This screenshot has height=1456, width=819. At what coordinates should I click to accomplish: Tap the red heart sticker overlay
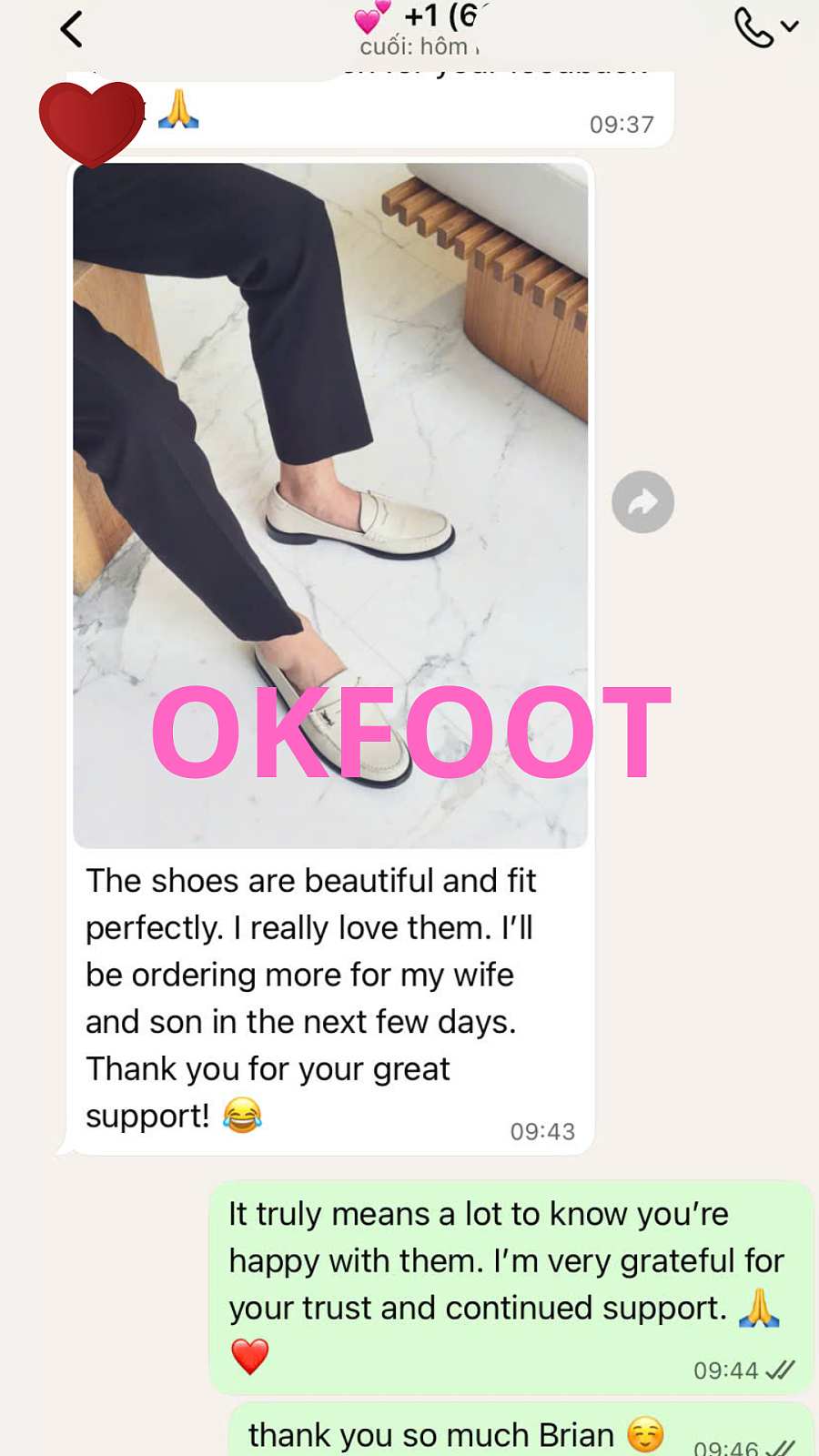(x=91, y=124)
